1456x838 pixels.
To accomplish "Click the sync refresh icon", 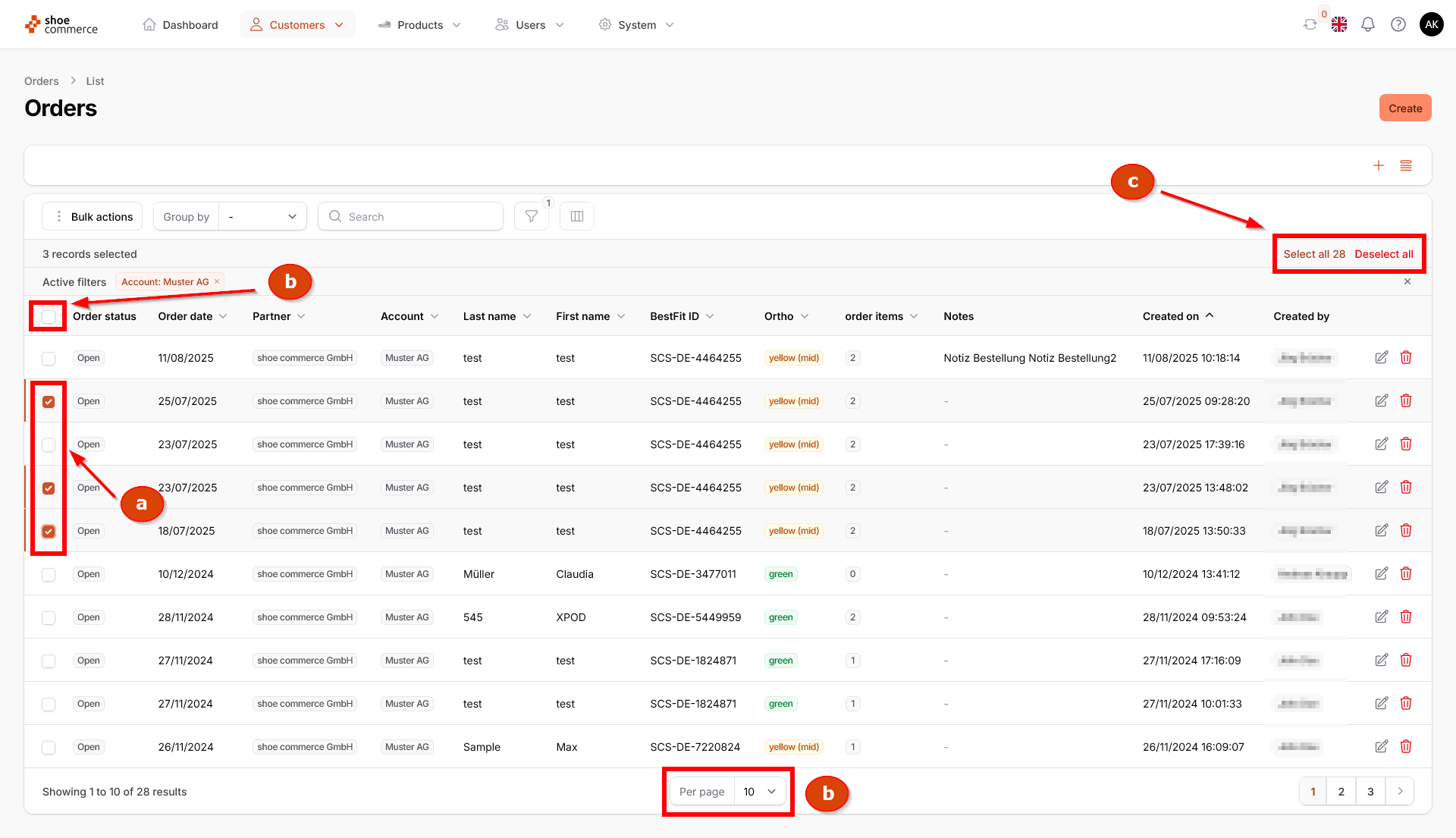I will click(x=1310, y=25).
